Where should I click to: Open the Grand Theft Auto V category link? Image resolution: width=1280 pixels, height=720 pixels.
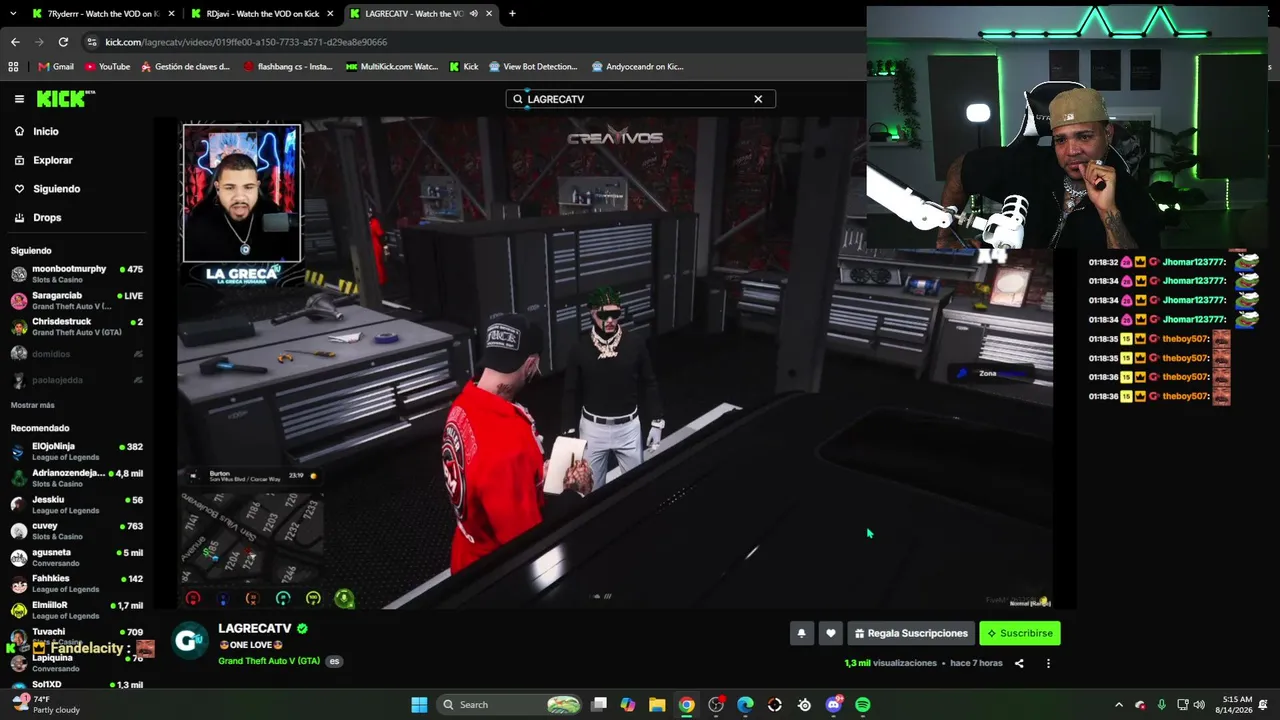point(269,661)
